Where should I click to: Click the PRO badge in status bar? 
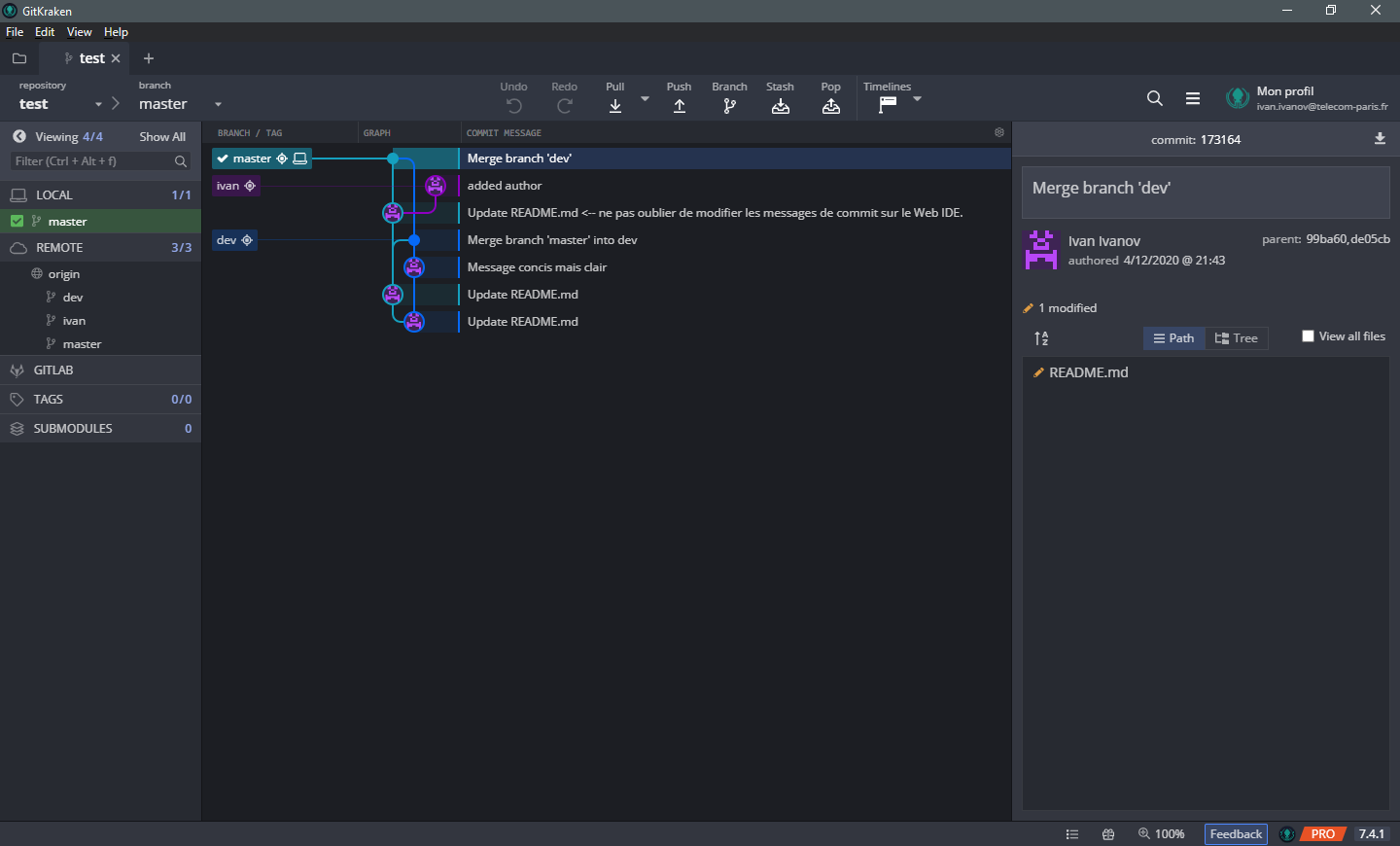[1322, 834]
